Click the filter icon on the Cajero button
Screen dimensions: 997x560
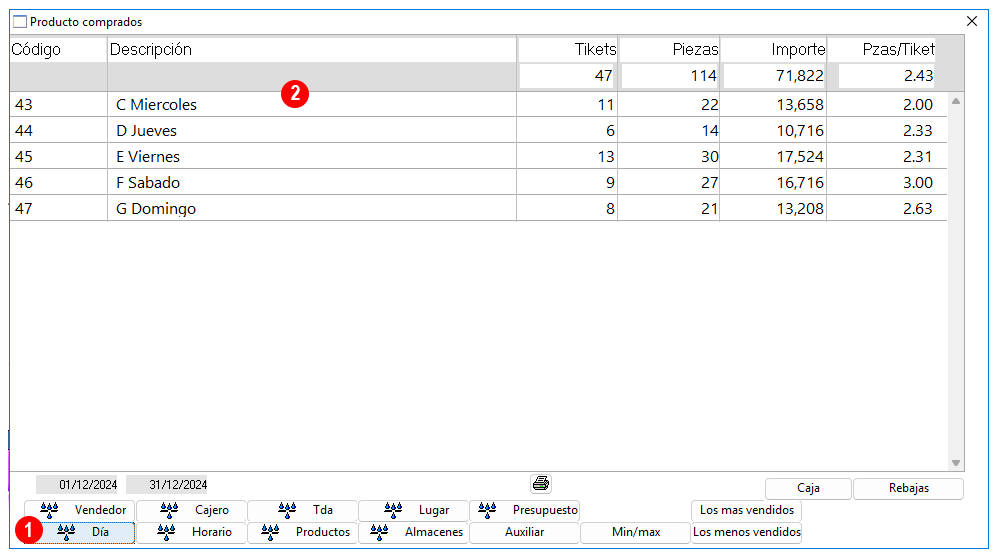tap(168, 510)
